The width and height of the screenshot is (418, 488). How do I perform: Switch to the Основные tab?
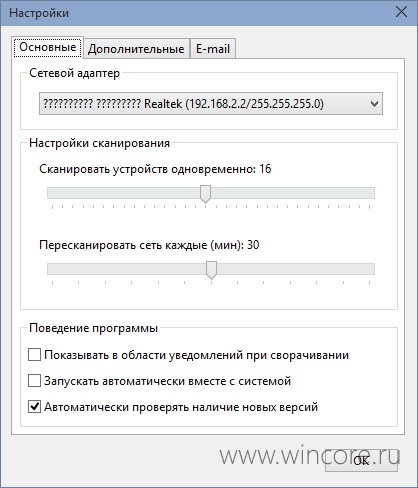click(x=48, y=48)
